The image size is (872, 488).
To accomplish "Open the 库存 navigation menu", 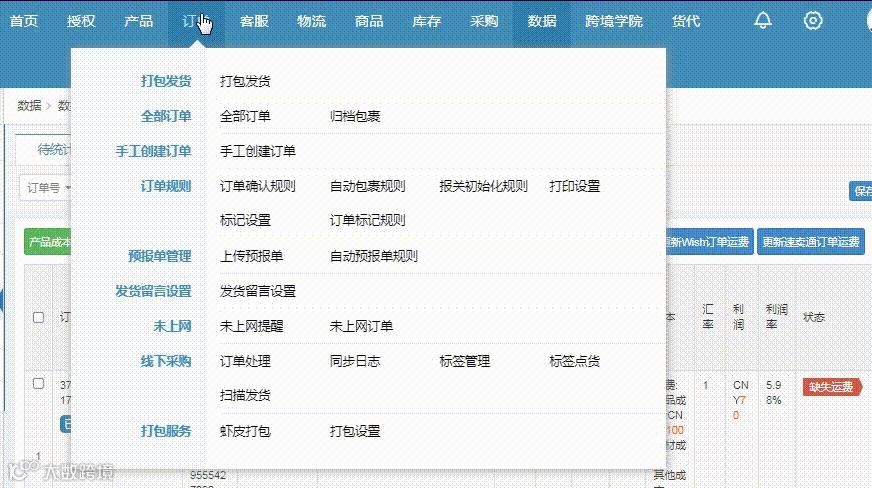I will pyautogui.click(x=427, y=21).
